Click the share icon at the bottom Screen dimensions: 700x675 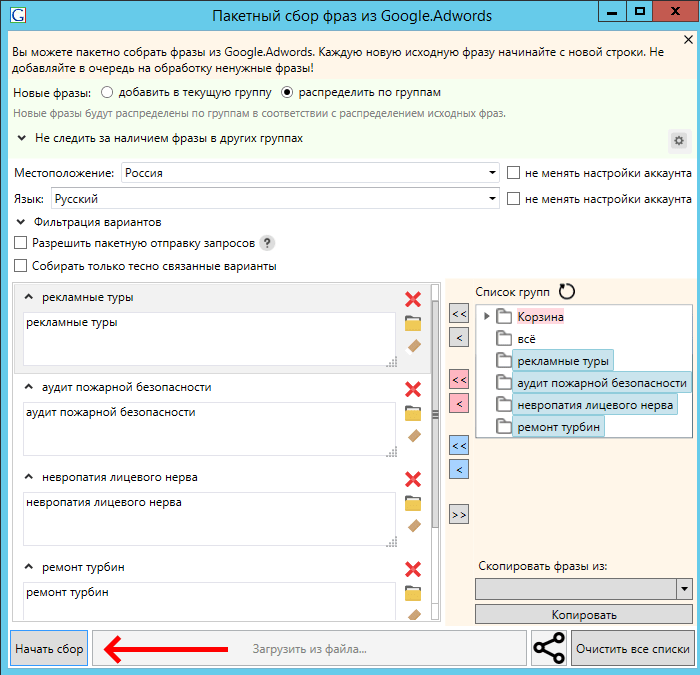549,648
